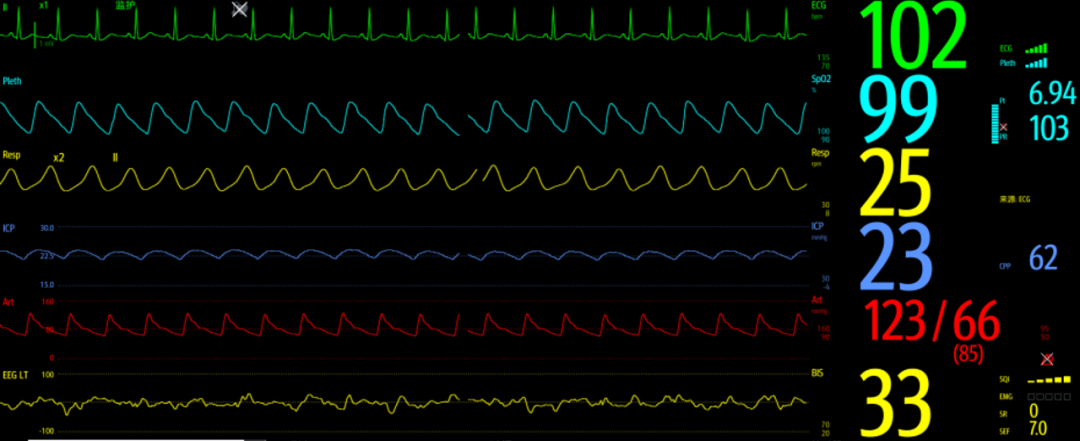Click the Pleth signal strength bars icon
This screenshot has width=1080, height=441.
tap(1036, 63)
